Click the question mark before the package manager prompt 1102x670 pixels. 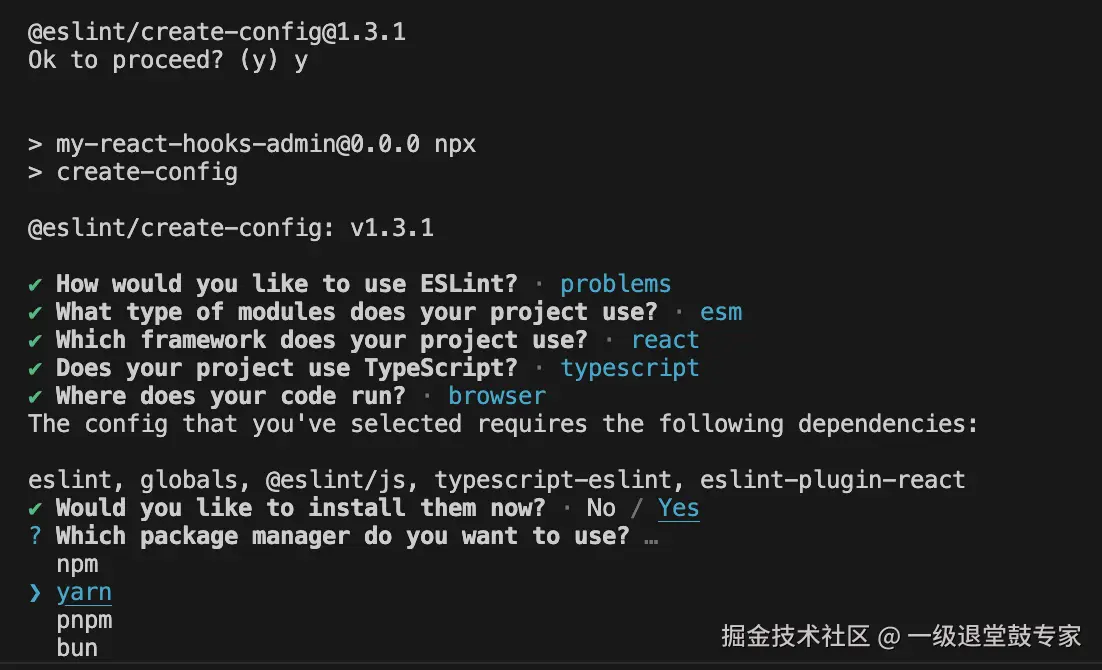pos(35,536)
